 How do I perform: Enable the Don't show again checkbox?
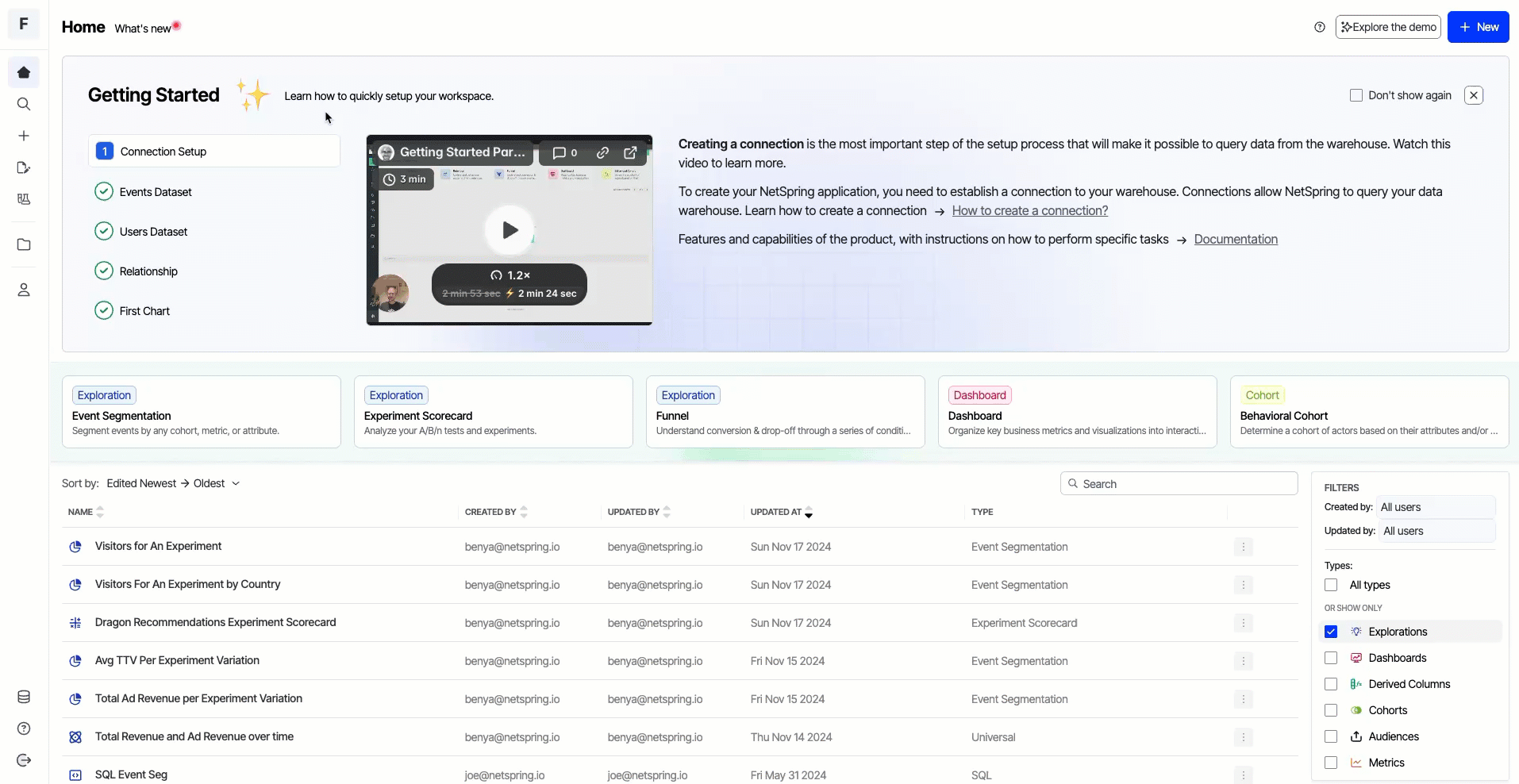click(1356, 95)
